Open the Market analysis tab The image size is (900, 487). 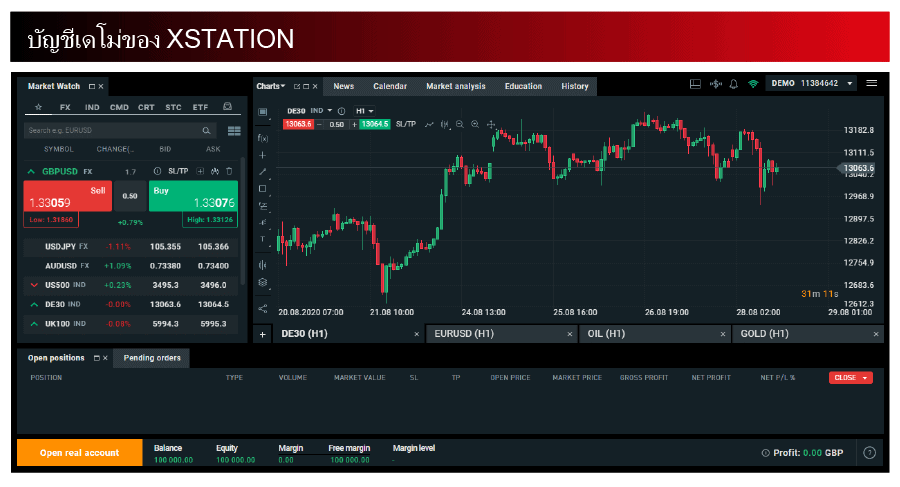click(455, 86)
